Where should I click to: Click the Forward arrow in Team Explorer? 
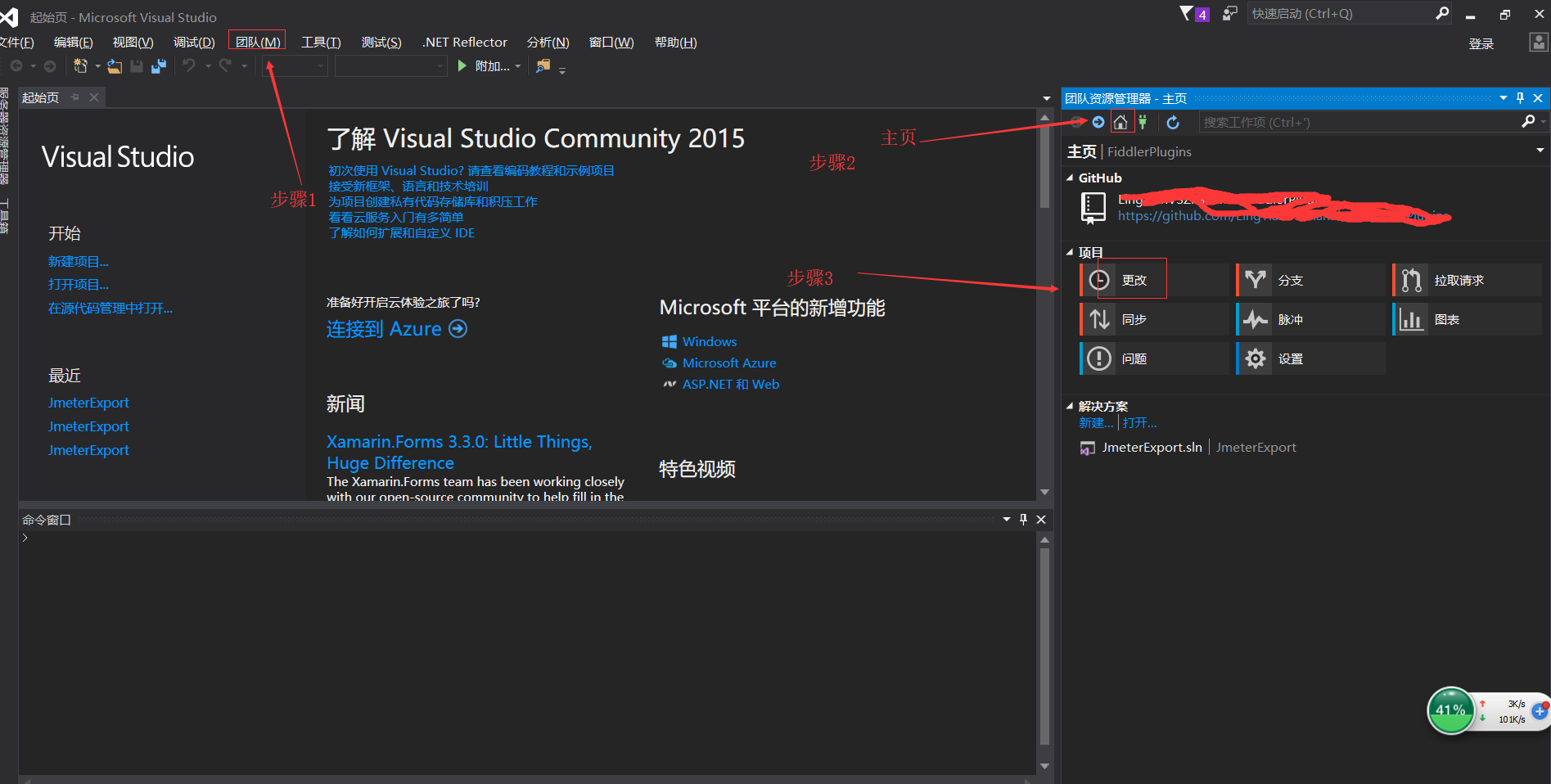coord(1098,122)
